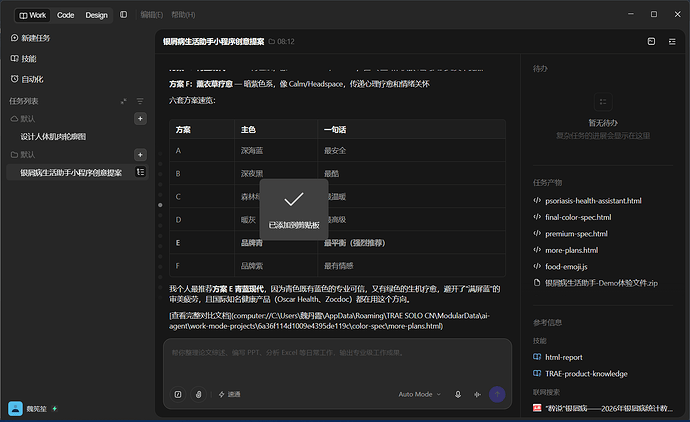Toggle the right info panel icon
690x422 pixels.
(x=672, y=41)
